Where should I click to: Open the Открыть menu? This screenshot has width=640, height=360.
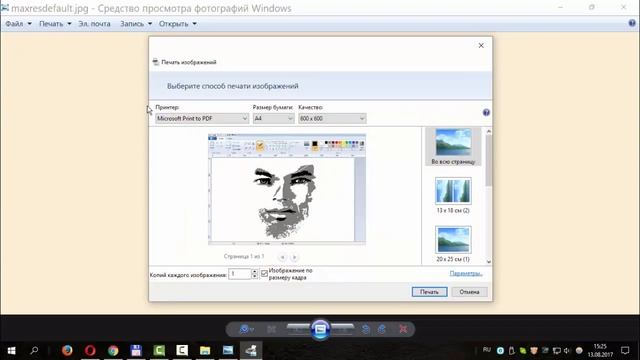(178, 24)
